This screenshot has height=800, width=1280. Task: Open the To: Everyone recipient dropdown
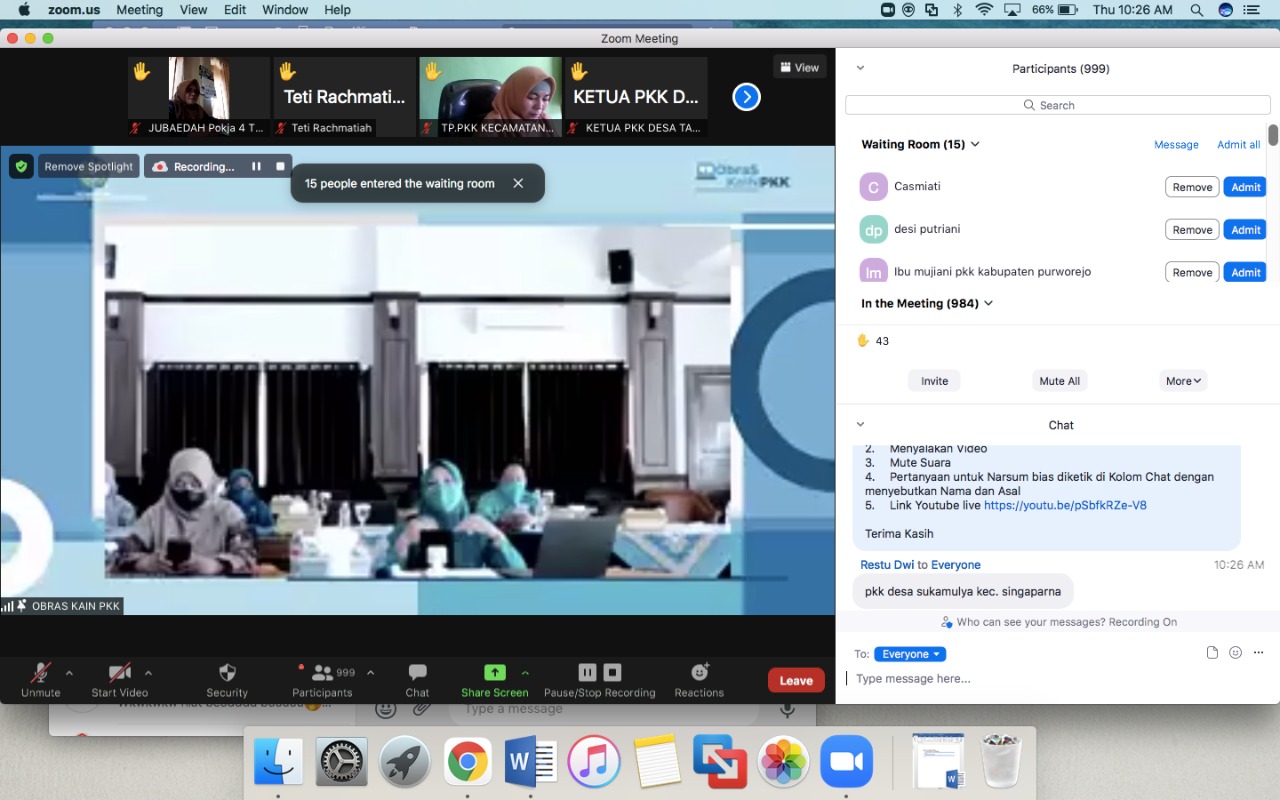(909, 654)
